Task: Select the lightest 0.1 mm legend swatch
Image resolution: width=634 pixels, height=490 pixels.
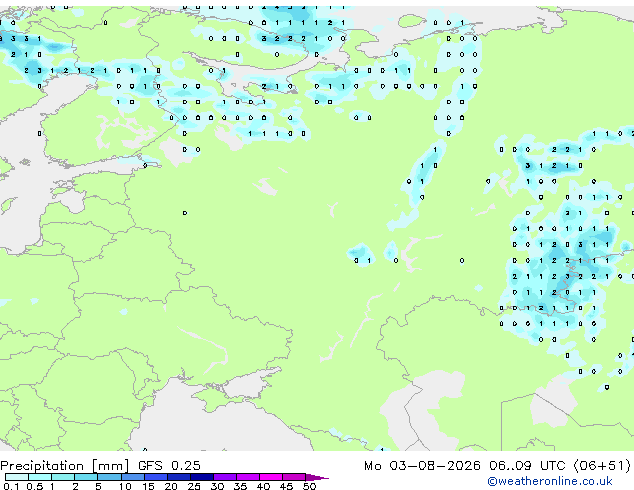Action: pyautogui.click(x=17, y=477)
